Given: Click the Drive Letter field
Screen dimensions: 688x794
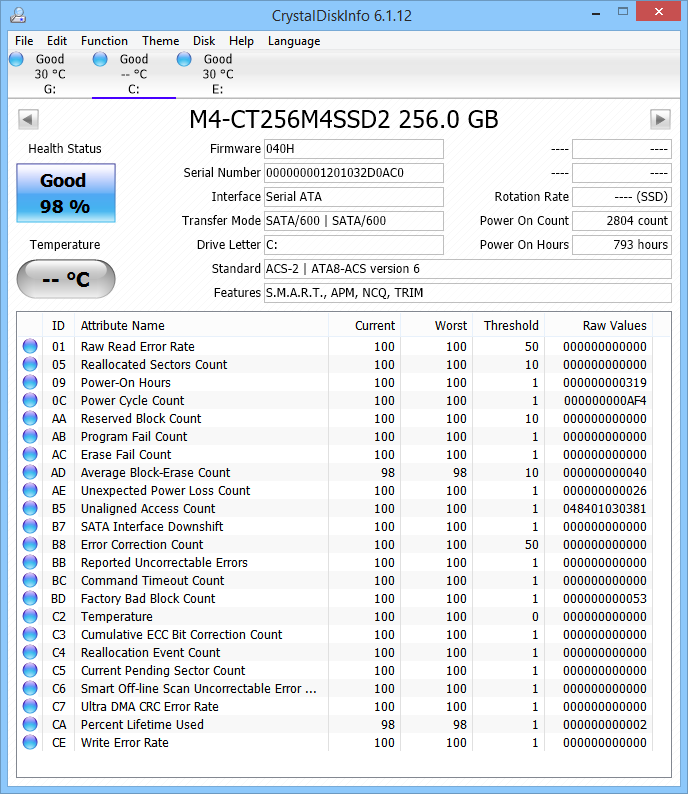Looking at the screenshot, I should coord(354,245).
